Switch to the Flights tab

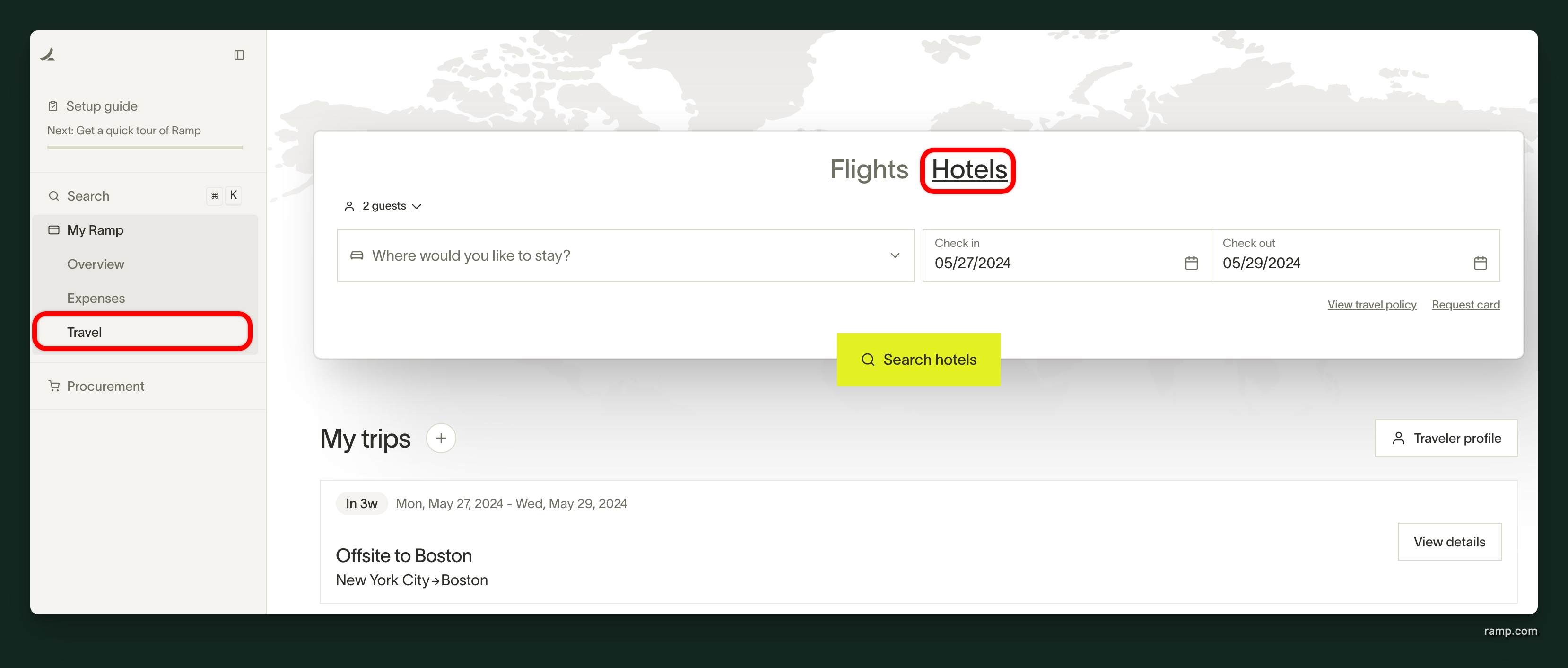pyautogui.click(x=869, y=170)
